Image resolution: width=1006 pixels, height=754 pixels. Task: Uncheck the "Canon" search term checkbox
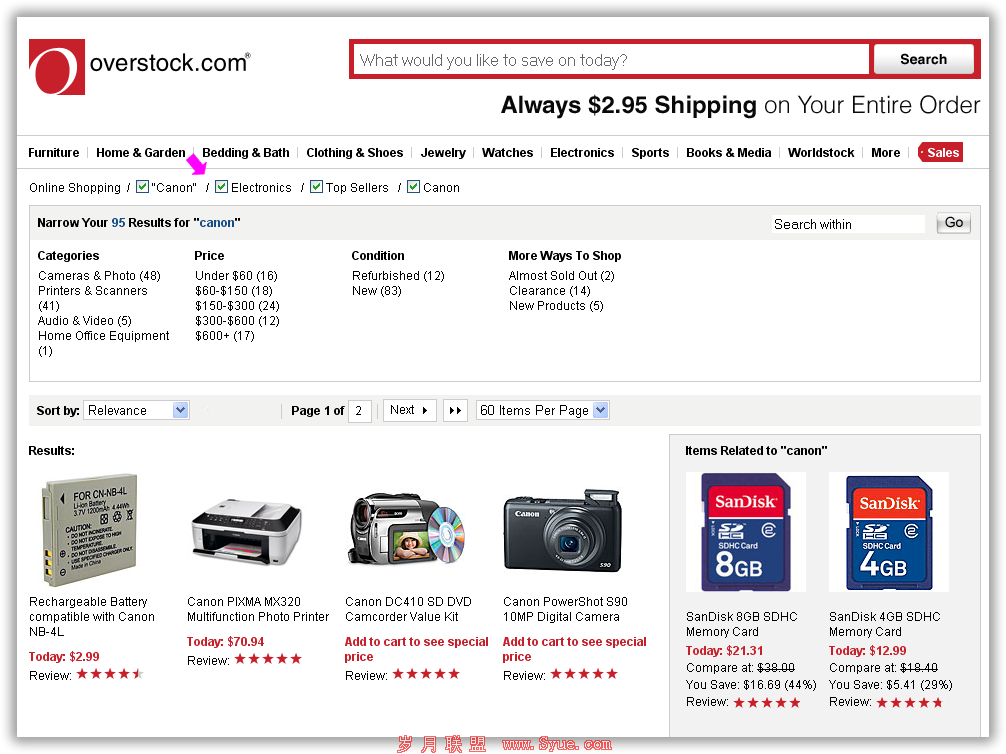142,187
